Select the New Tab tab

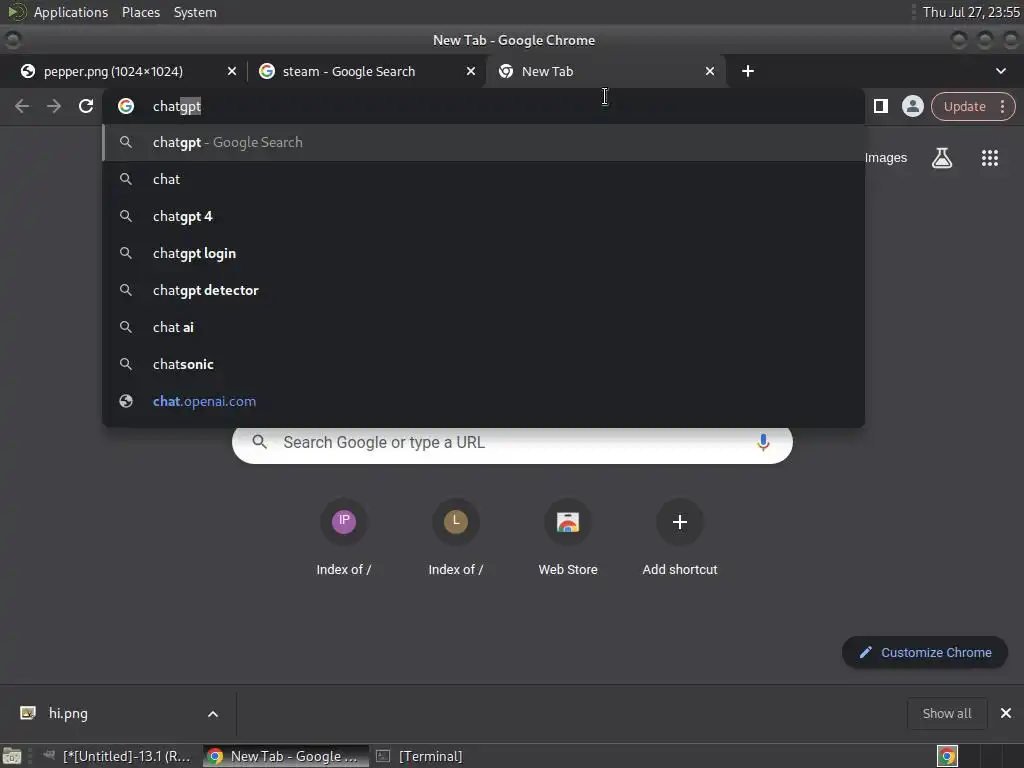tap(605, 71)
